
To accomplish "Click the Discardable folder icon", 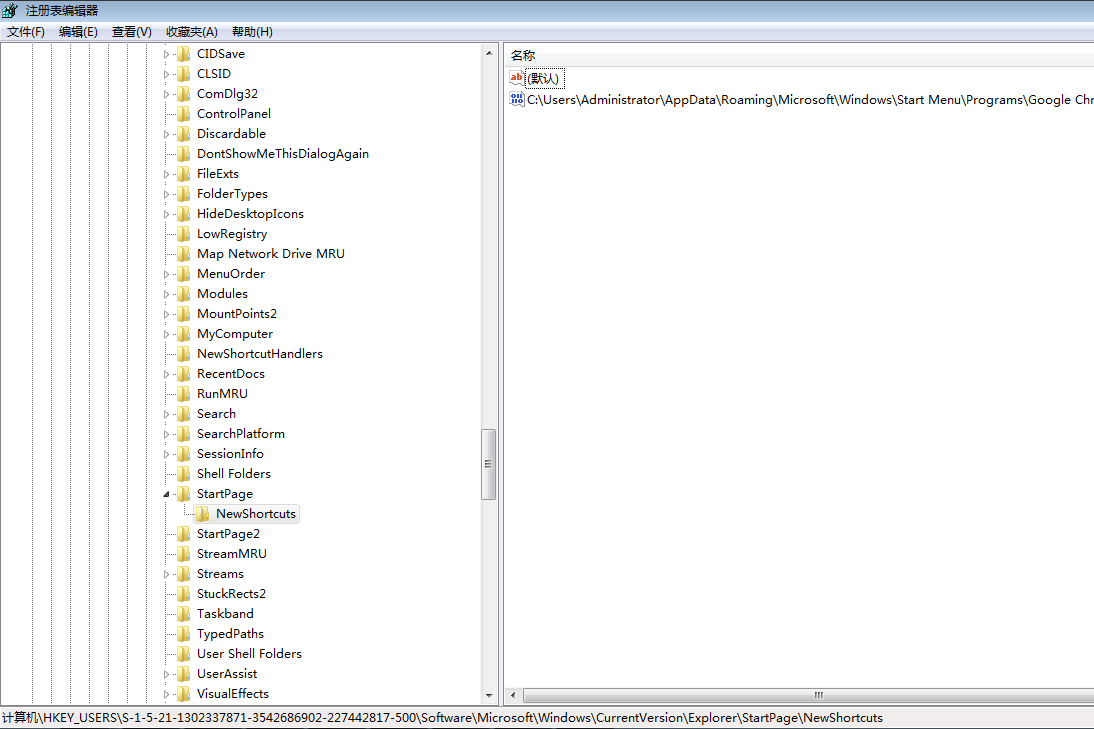I will click(x=183, y=134).
